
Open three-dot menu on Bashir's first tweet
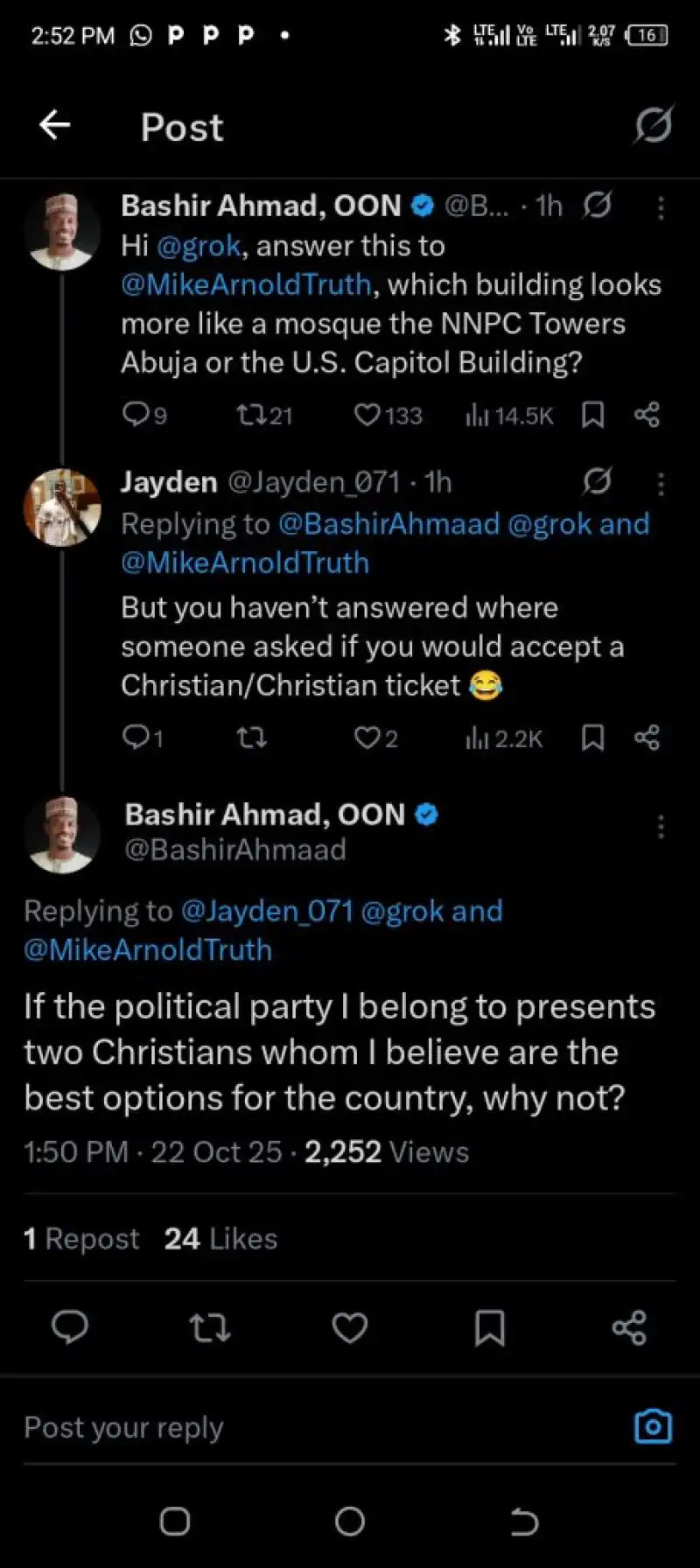[661, 207]
